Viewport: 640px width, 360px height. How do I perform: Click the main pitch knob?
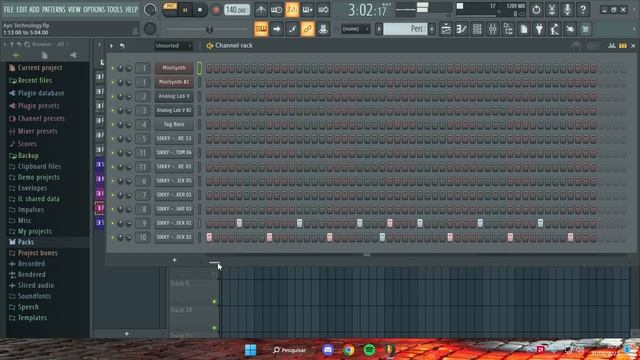pyautogui.click(x=150, y=29)
